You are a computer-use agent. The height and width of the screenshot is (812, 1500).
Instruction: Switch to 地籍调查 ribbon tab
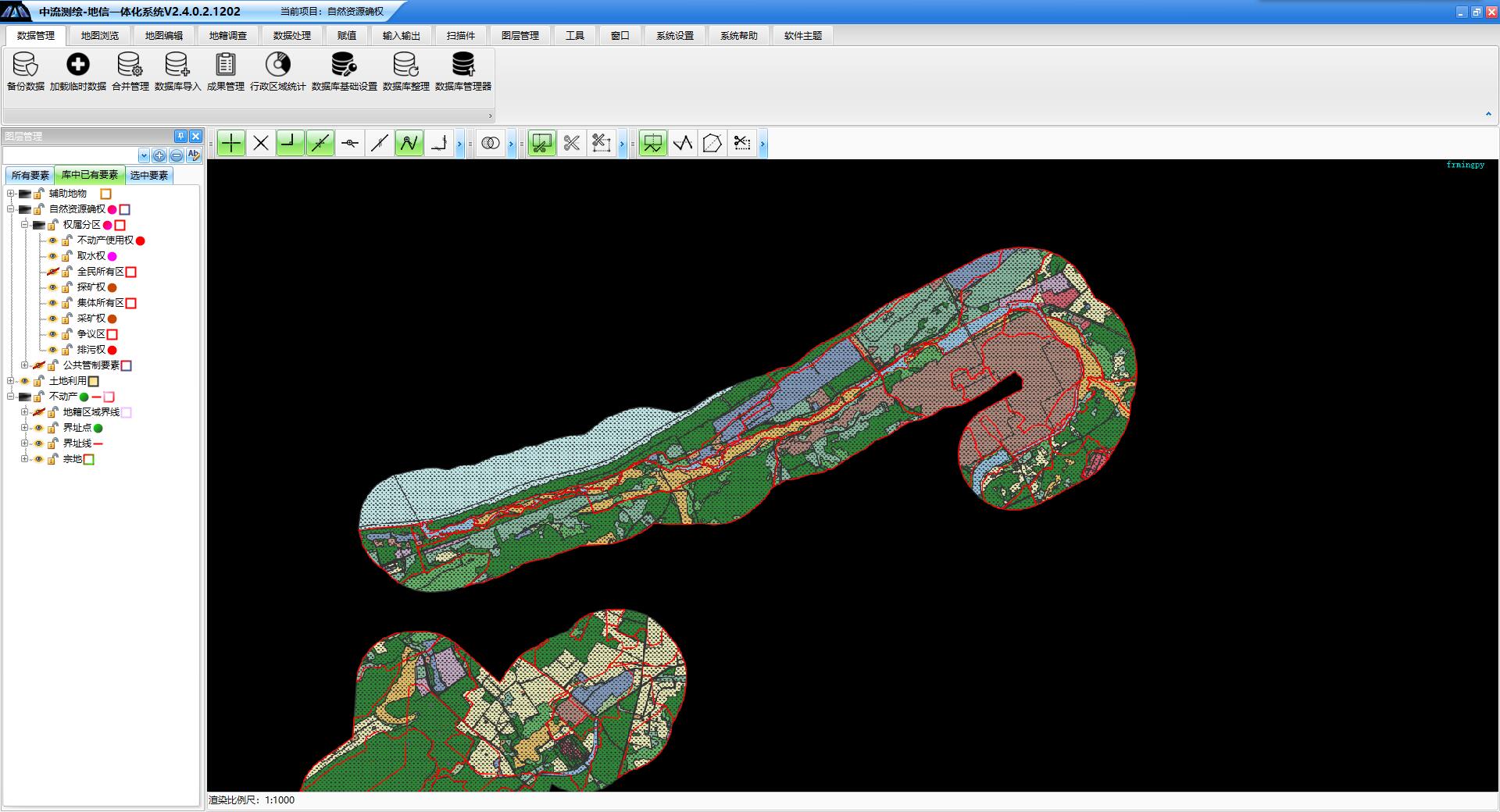coord(228,36)
